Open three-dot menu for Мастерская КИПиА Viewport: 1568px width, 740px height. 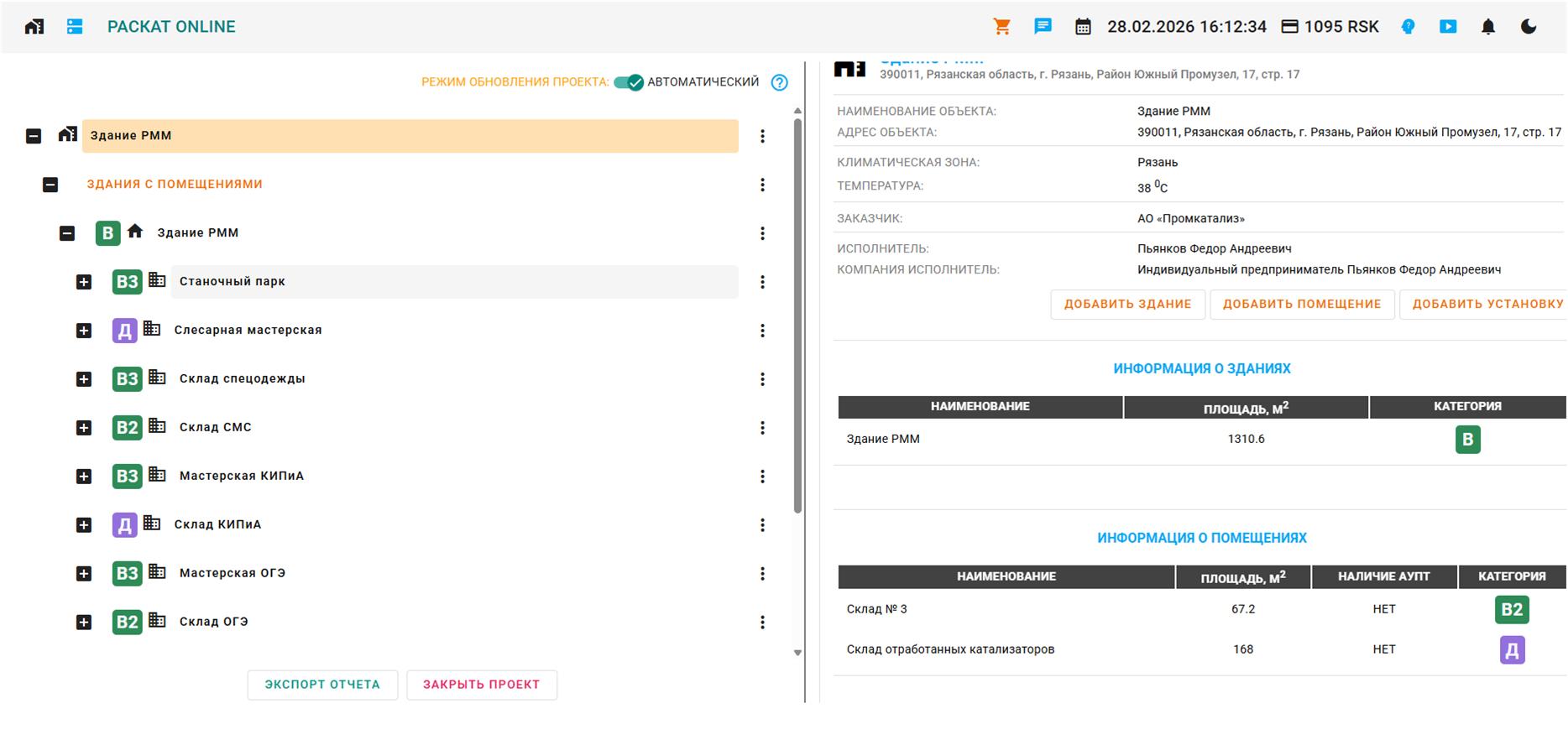coord(762,477)
